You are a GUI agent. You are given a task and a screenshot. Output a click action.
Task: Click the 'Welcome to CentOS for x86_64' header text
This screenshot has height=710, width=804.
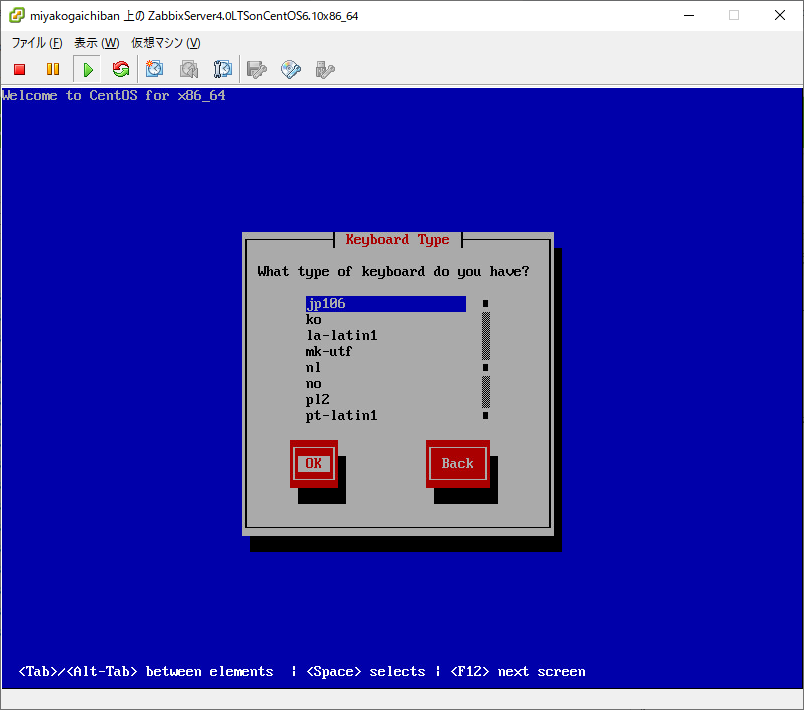pyautogui.click(x=114, y=95)
